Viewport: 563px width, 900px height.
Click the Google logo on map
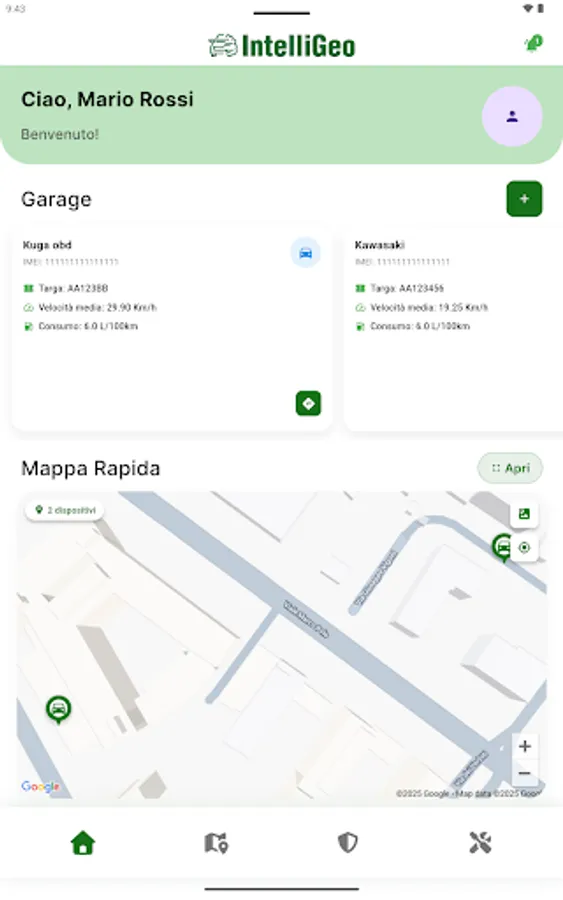[x=40, y=786]
